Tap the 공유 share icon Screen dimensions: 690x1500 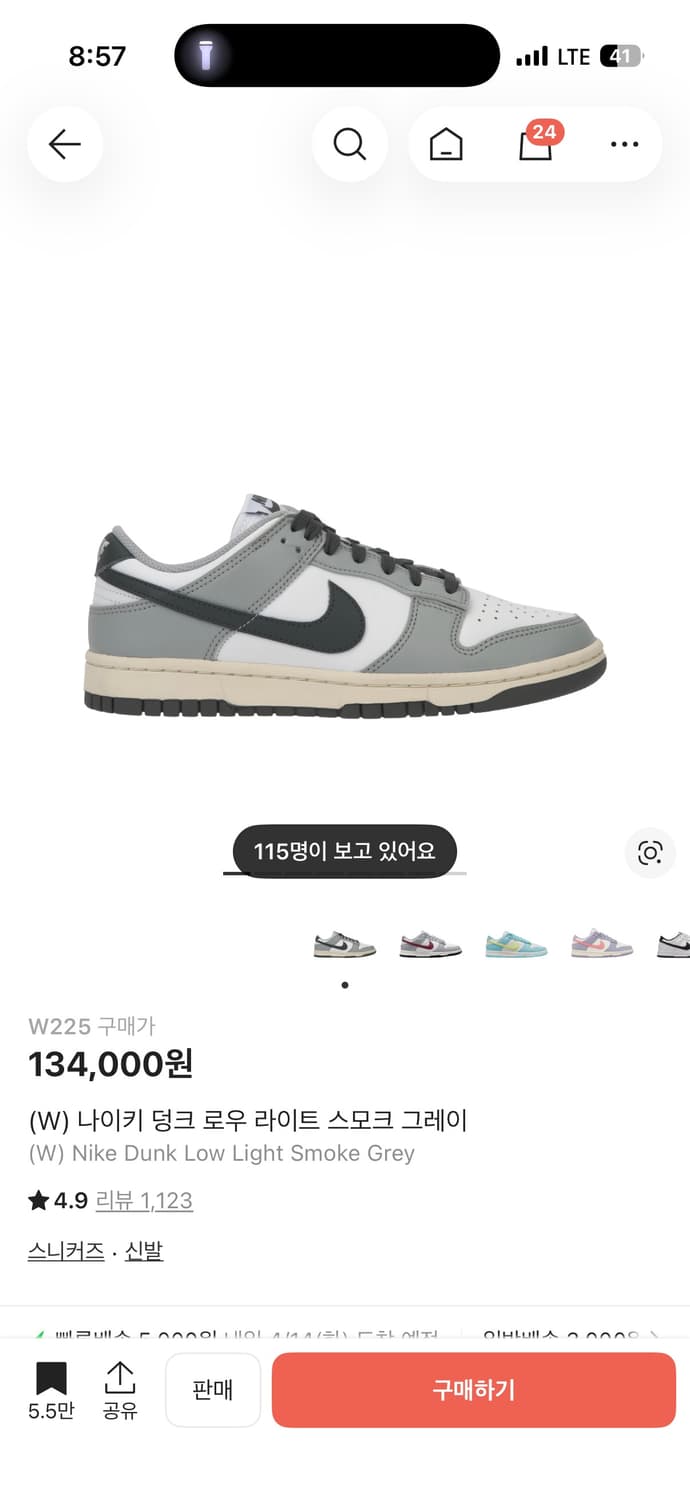pyautogui.click(x=120, y=1390)
